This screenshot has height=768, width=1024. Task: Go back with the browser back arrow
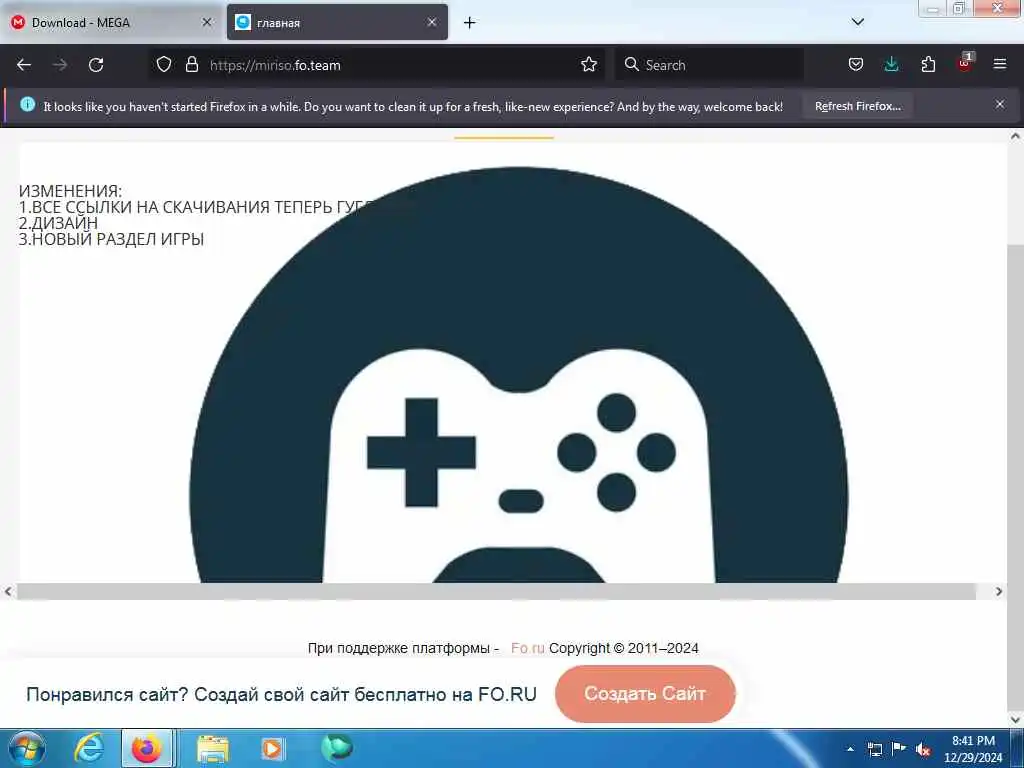point(24,65)
